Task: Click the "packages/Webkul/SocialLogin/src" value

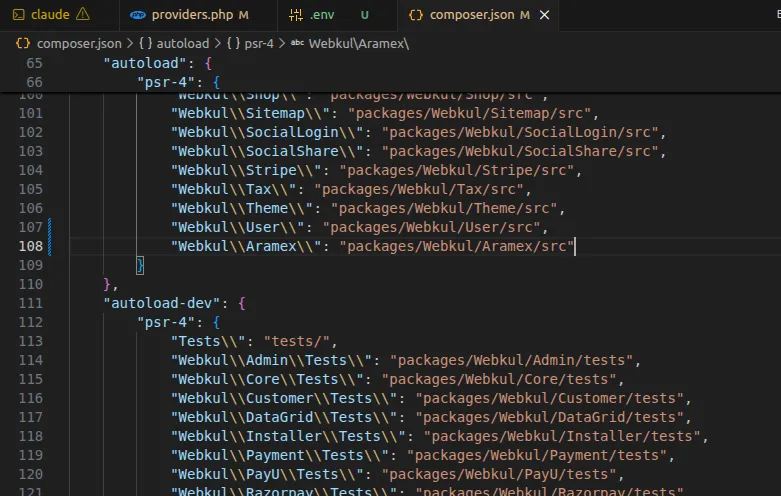Action: [520, 132]
